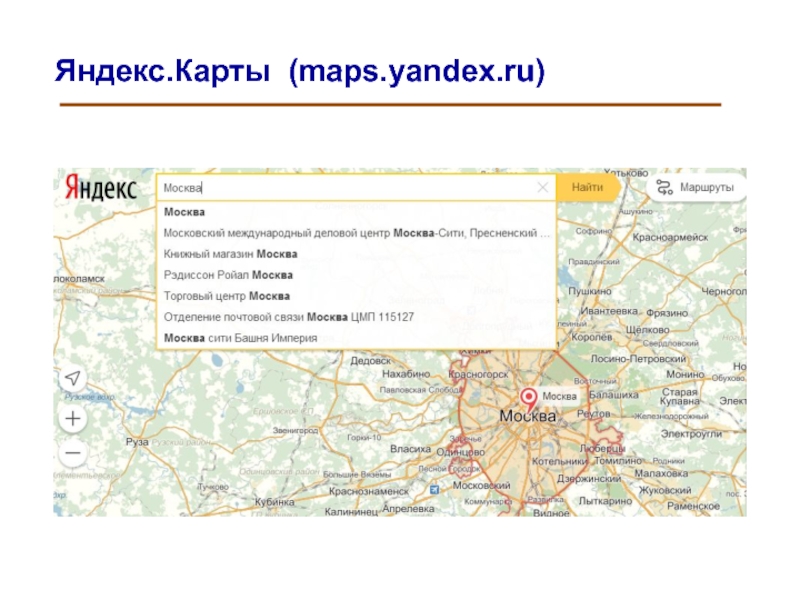Click the Найти search button

[587, 188]
